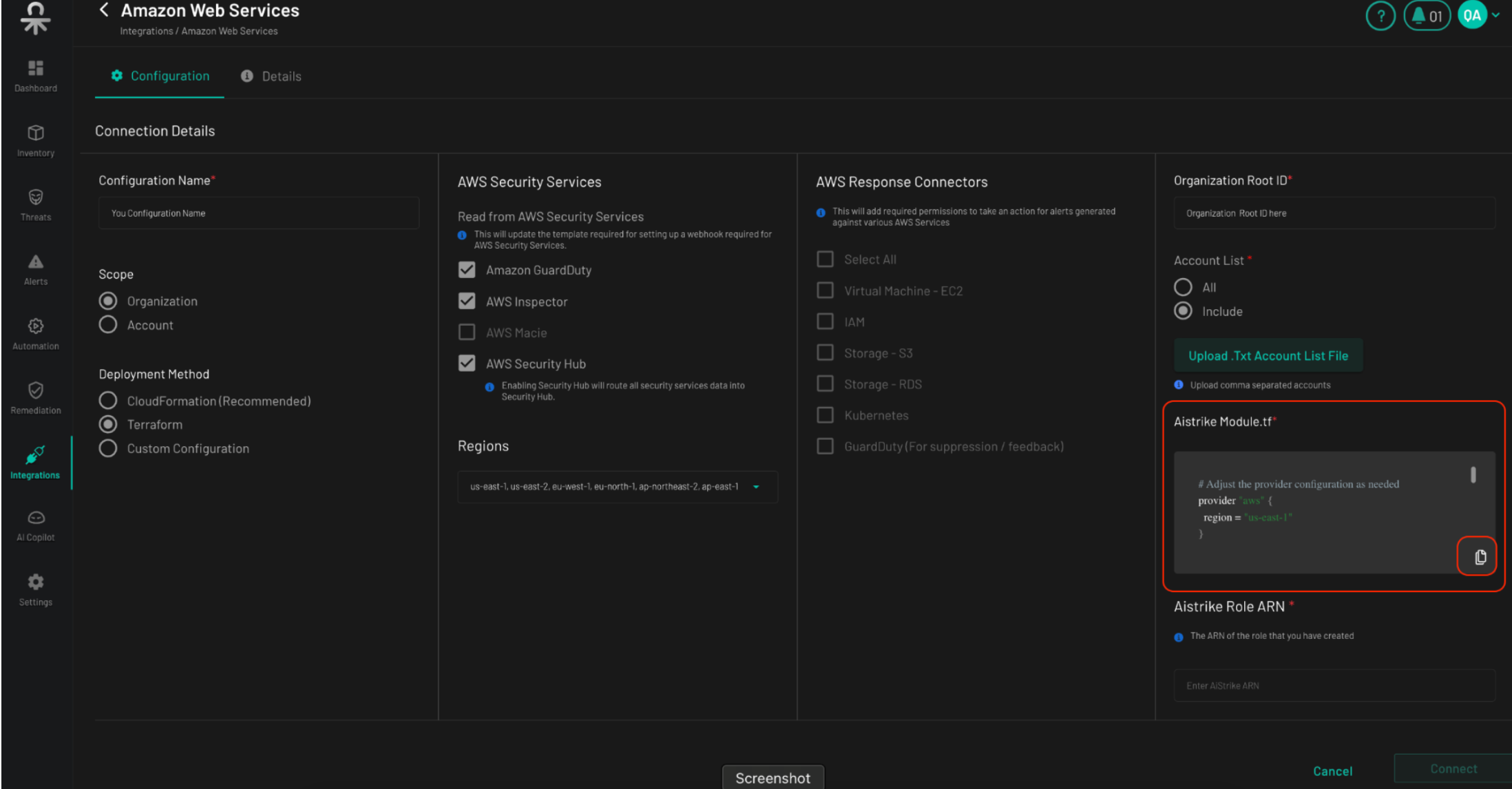
Task: Uncheck the AWS Security Hub checkbox
Action: point(467,364)
